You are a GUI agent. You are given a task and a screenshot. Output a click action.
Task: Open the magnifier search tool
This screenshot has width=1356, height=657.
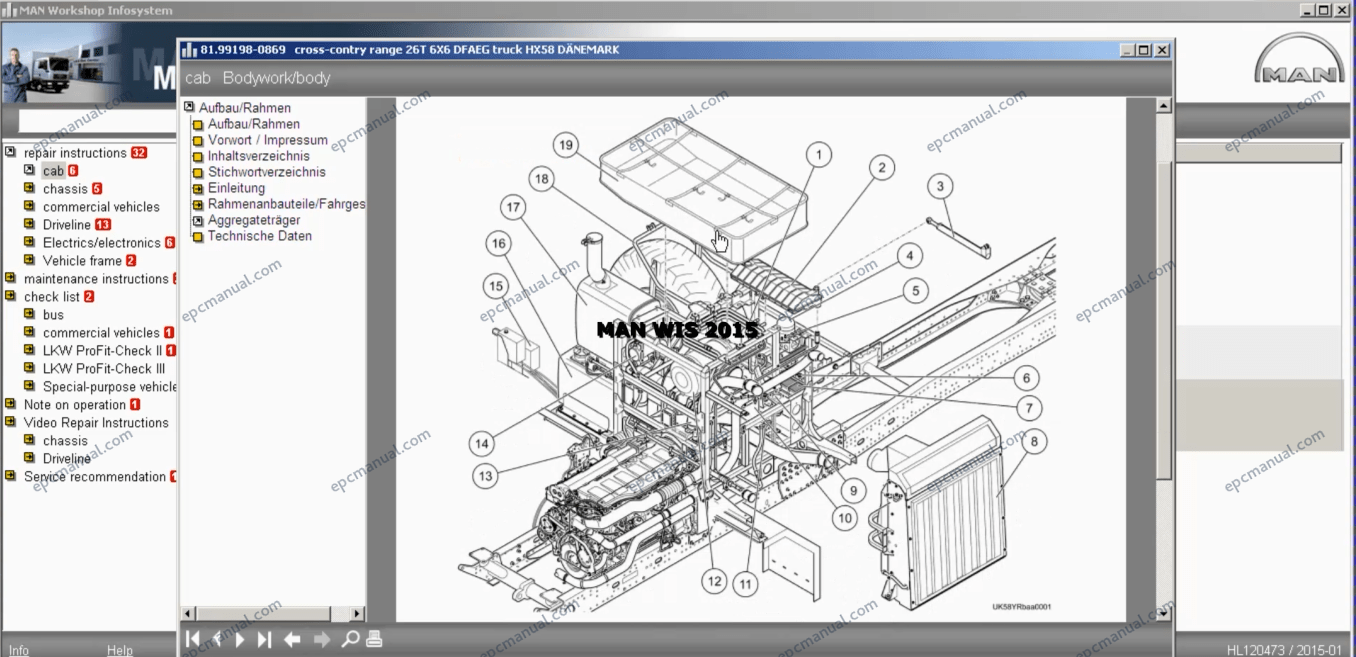[x=350, y=639]
